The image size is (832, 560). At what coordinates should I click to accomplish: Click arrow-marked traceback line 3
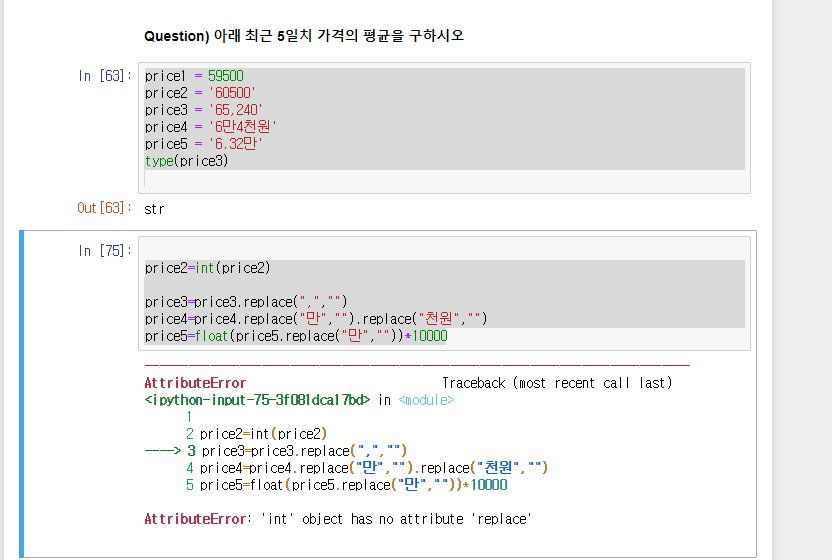point(276,451)
